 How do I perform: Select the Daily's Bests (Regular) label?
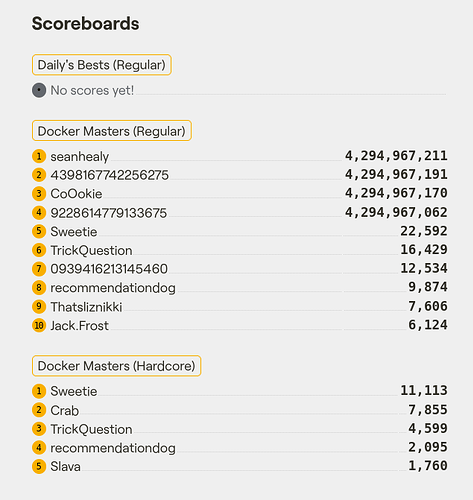tap(102, 65)
